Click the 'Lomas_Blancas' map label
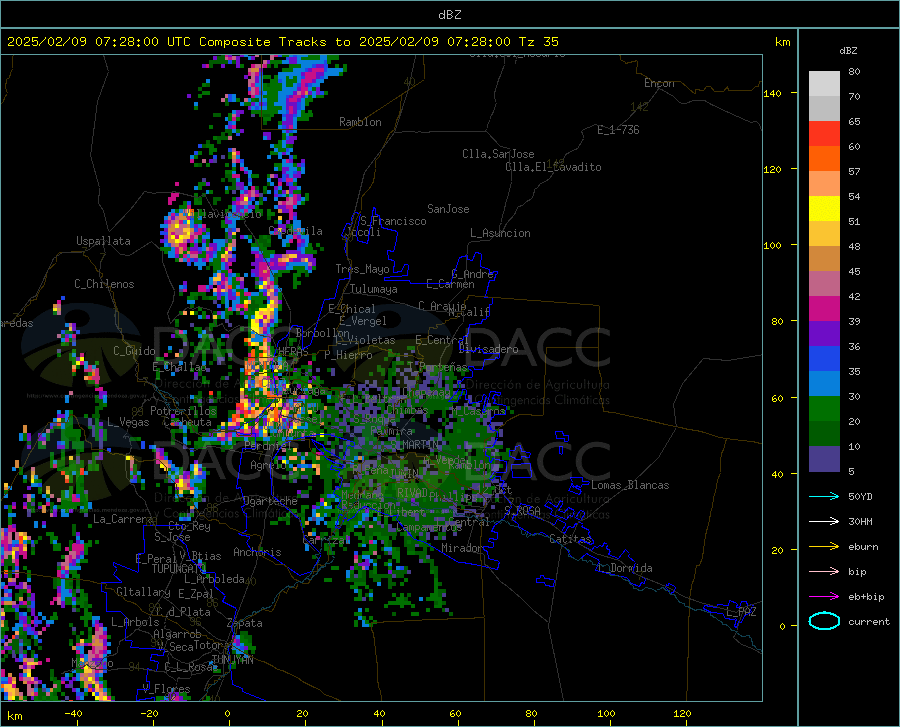The height and width of the screenshot is (727, 900). pos(630,485)
